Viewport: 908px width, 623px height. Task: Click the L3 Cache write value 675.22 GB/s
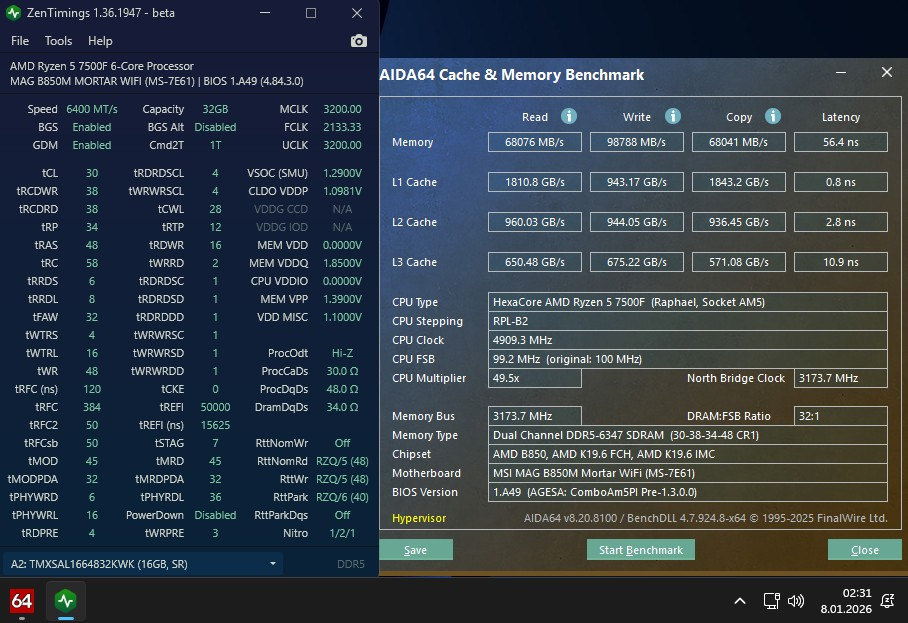coord(636,262)
